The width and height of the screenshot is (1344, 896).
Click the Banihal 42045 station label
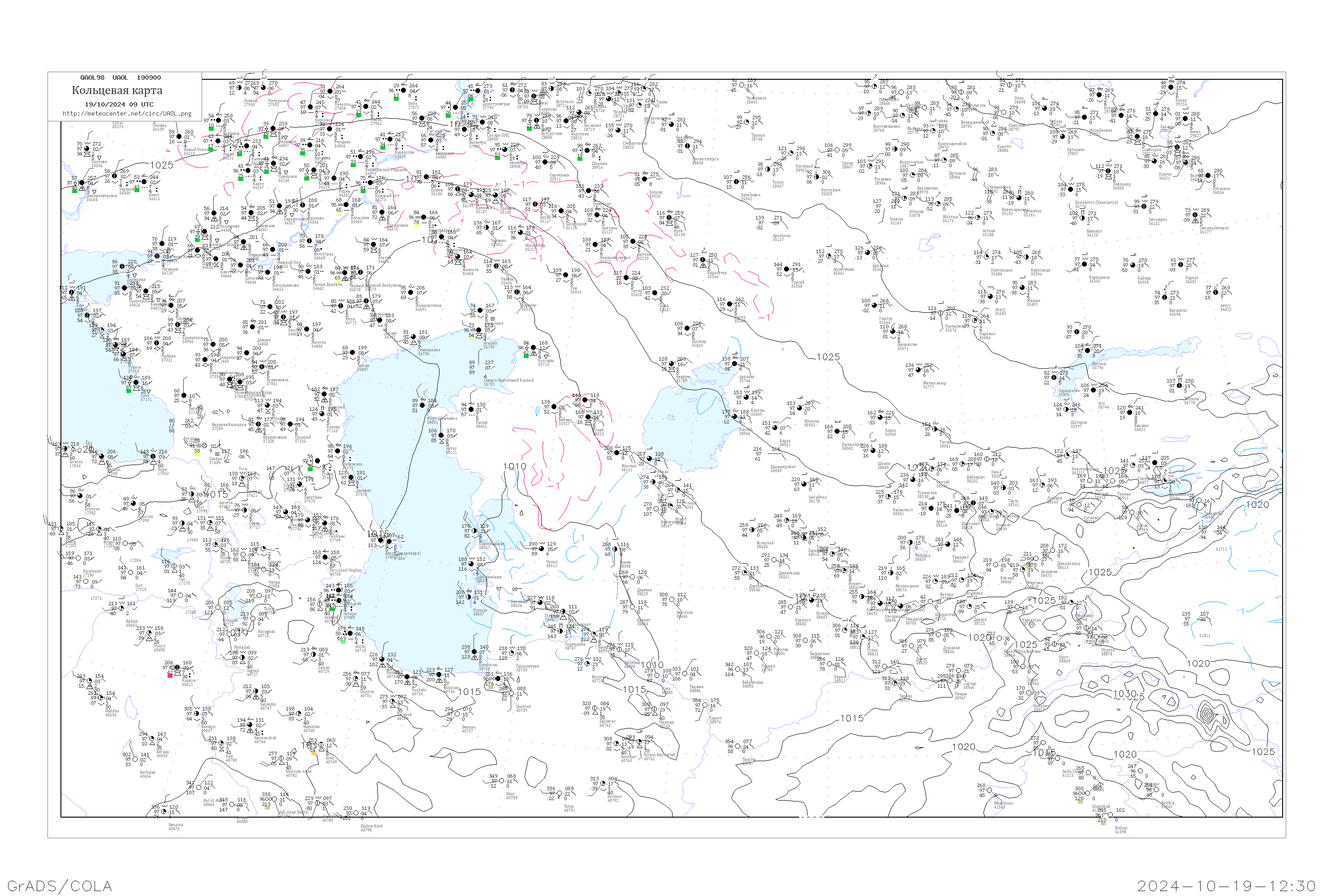[1167, 805]
